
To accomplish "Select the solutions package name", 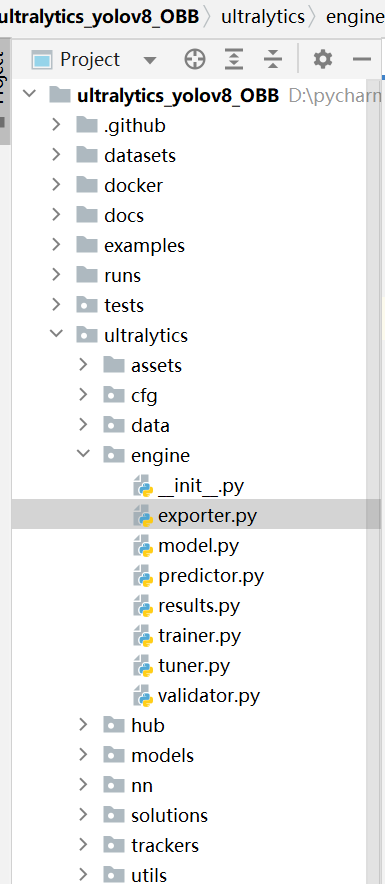I will click(169, 815).
